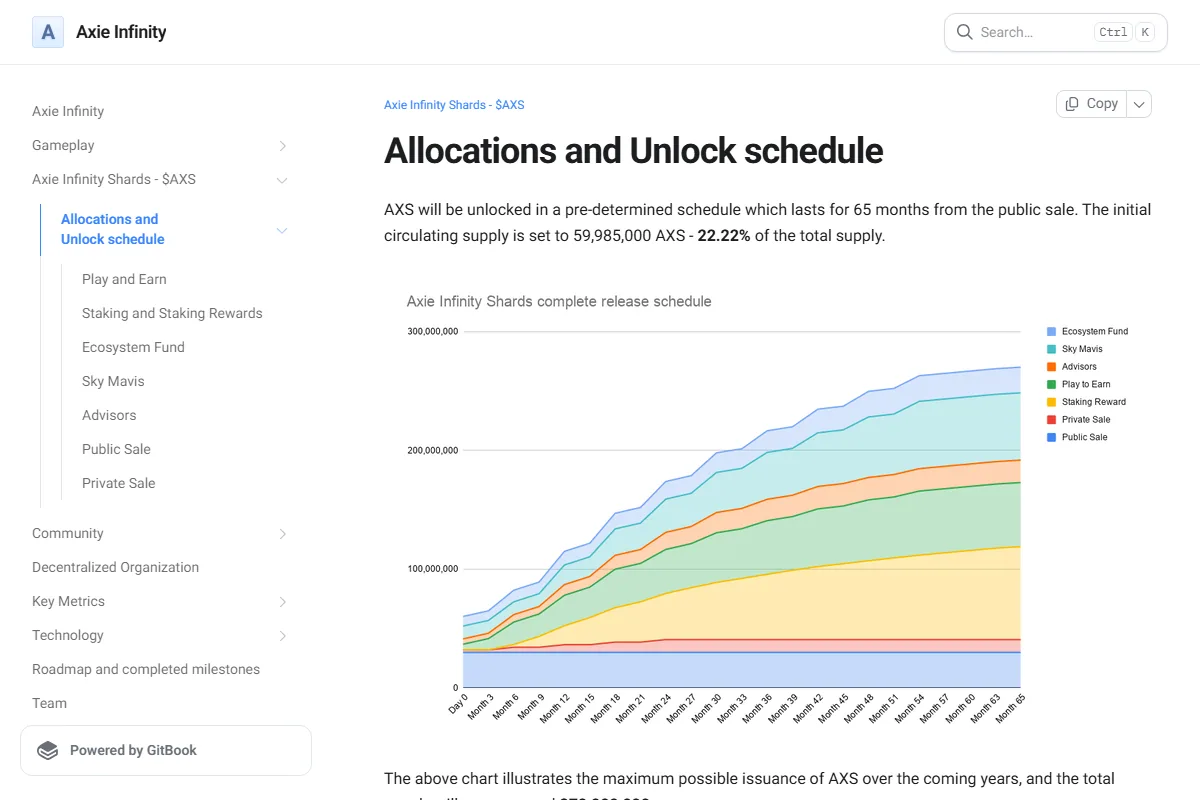Click the search magnifier icon
Image resolution: width=1200 pixels, height=800 pixels.
pos(965,32)
